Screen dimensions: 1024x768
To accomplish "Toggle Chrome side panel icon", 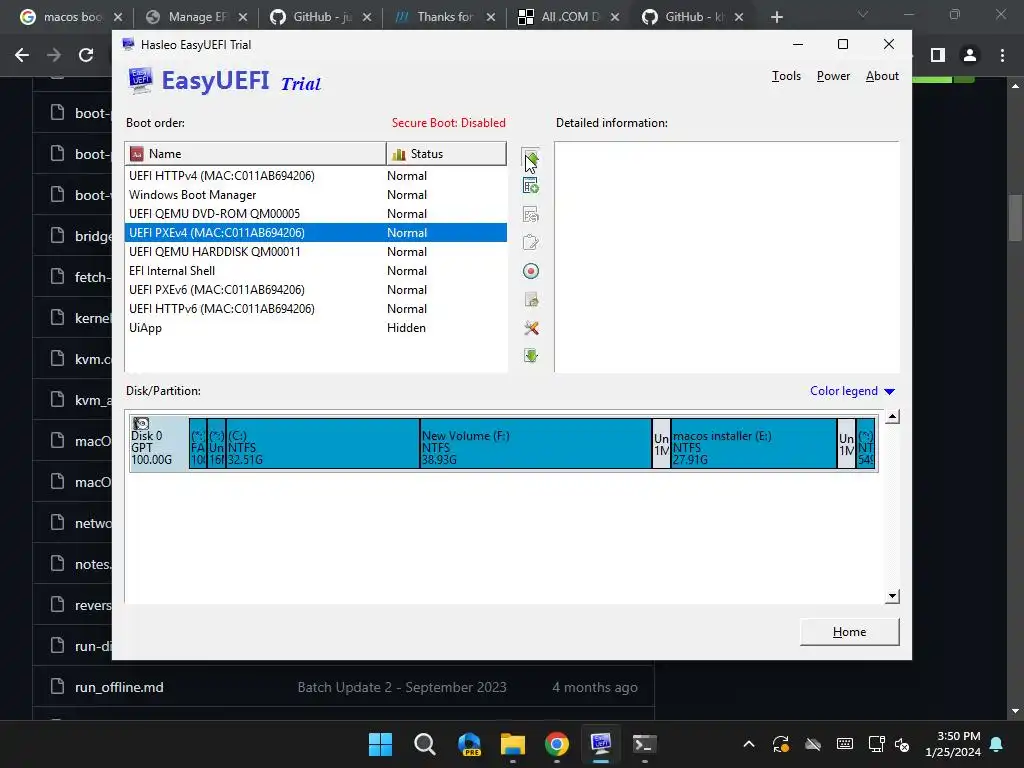I will pos(938,56).
